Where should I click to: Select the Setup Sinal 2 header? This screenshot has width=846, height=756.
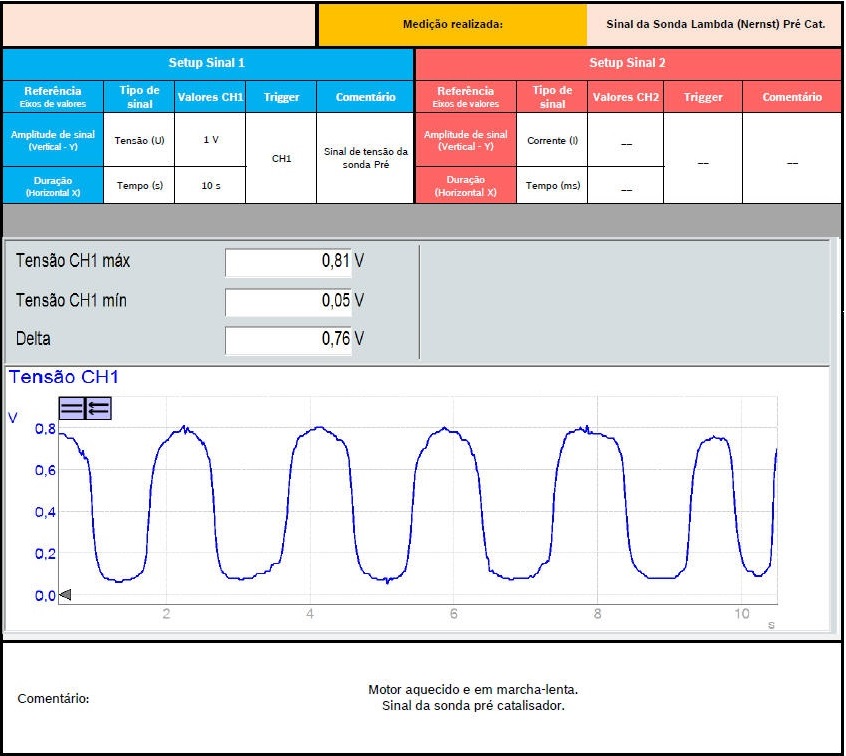(627, 63)
